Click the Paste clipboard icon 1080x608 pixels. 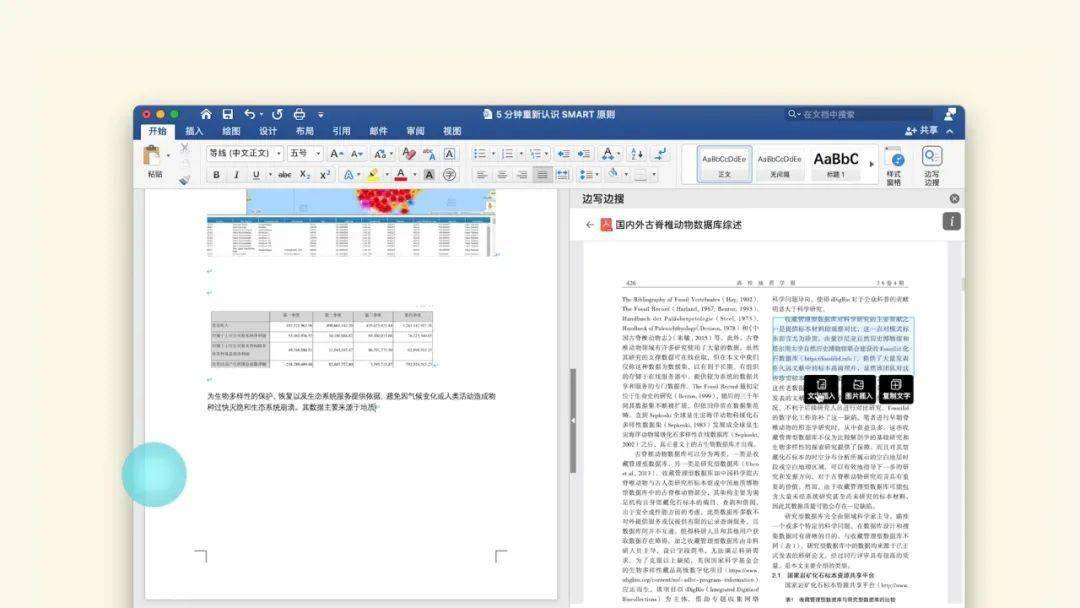[x=152, y=156]
